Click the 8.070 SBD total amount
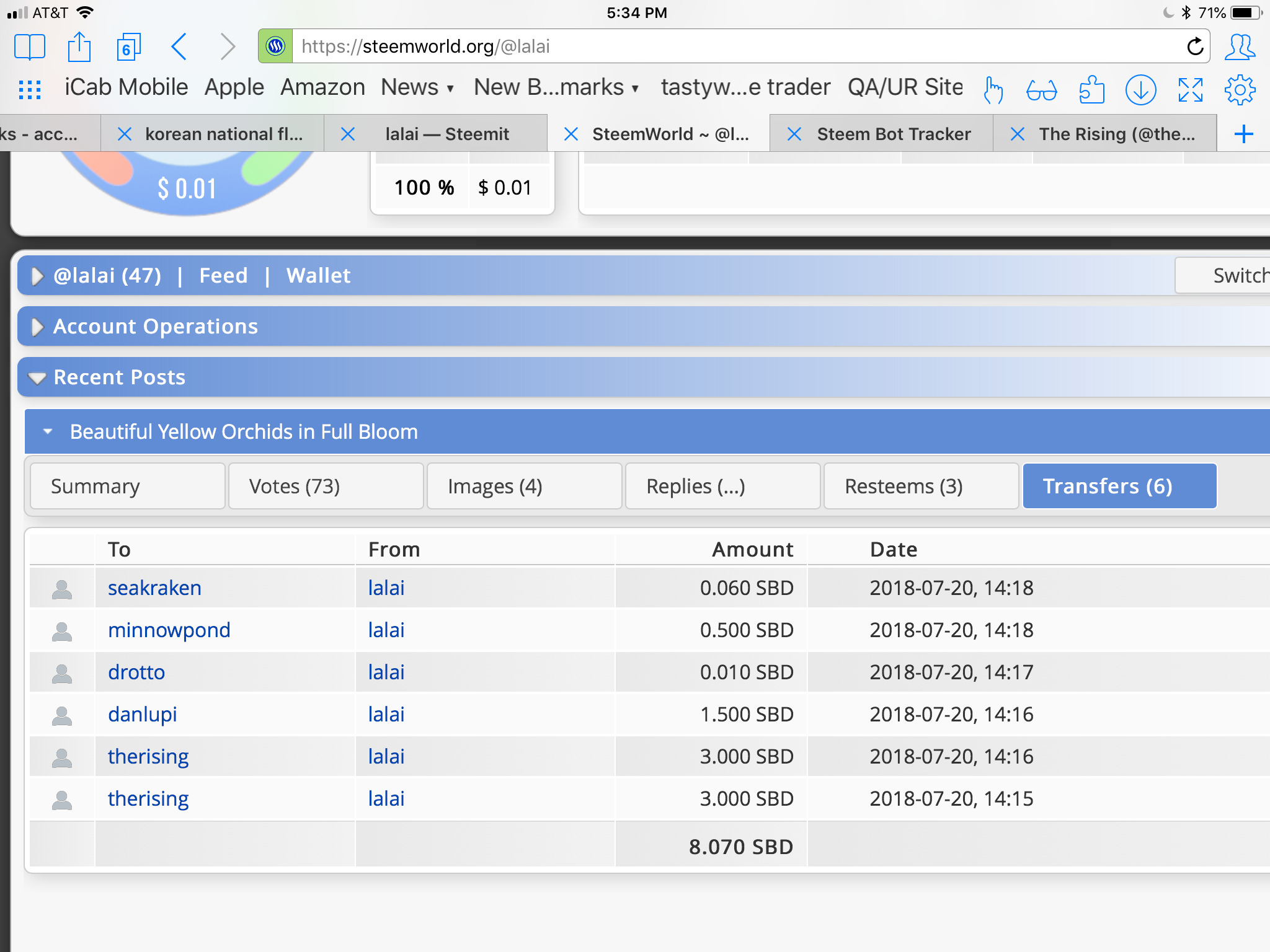1270x952 pixels. click(x=740, y=847)
